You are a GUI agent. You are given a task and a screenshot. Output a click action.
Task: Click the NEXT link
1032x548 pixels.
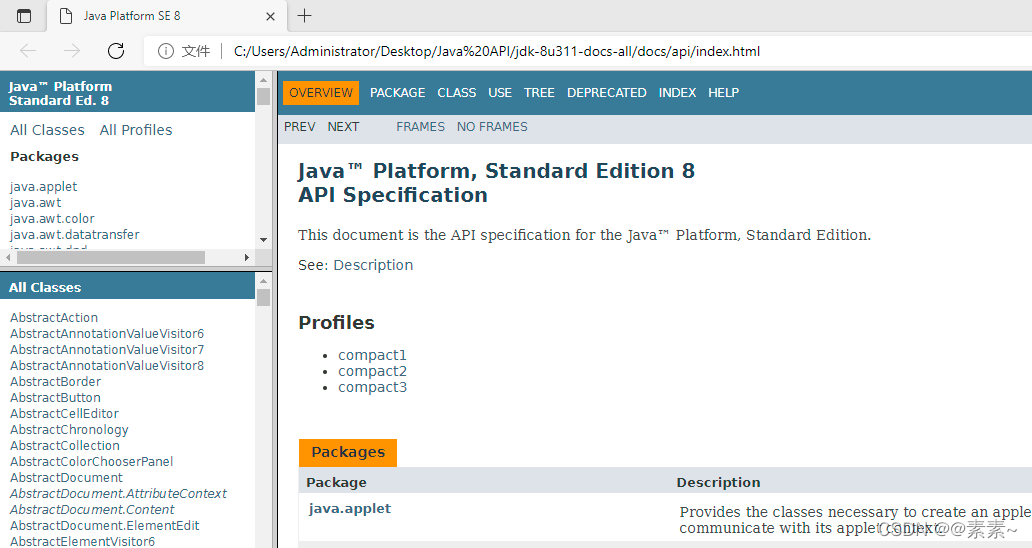(343, 127)
